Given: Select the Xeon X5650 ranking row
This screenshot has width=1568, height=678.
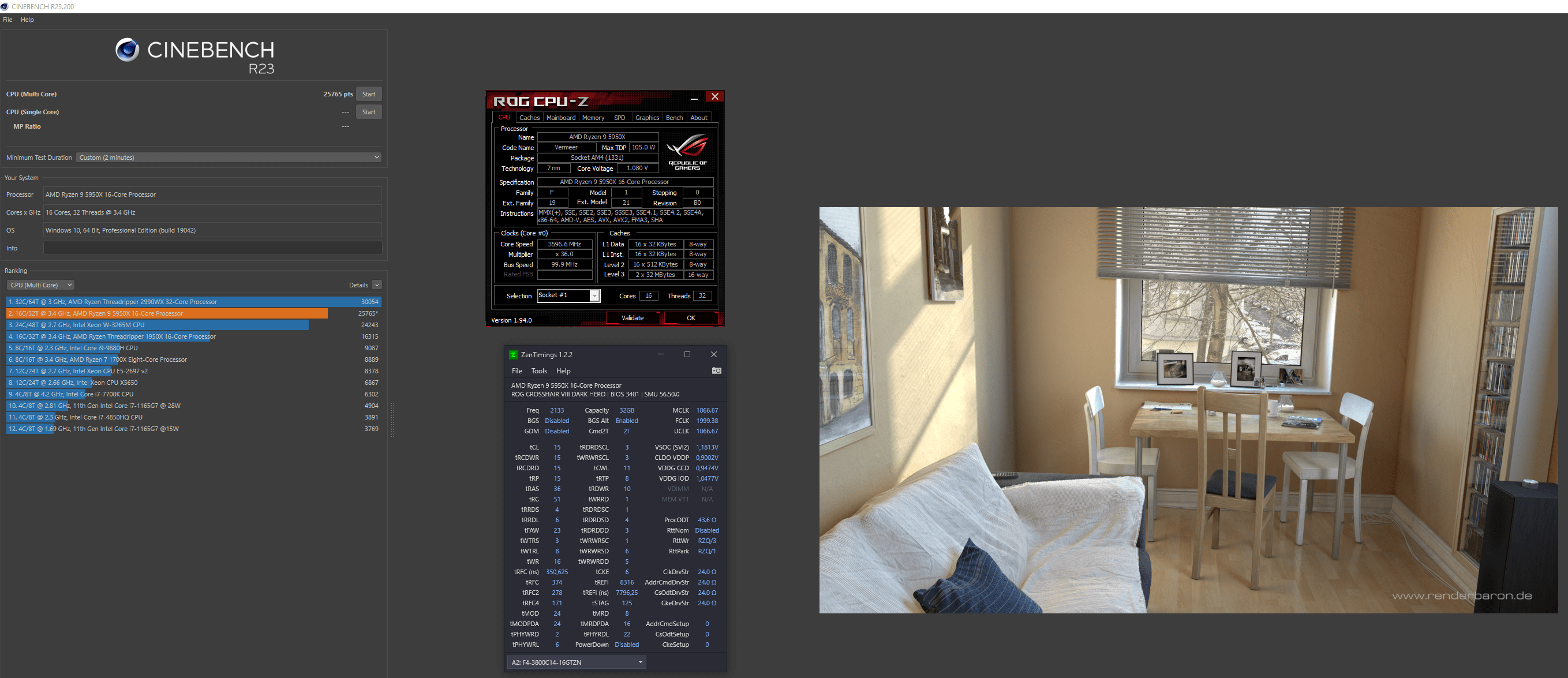Looking at the screenshot, I should (193, 383).
